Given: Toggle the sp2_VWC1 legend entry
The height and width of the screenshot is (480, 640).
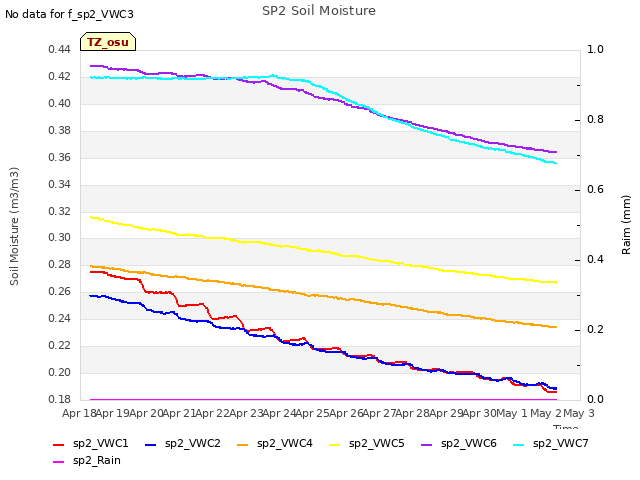Looking at the screenshot, I should pyautogui.click(x=91, y=443).
